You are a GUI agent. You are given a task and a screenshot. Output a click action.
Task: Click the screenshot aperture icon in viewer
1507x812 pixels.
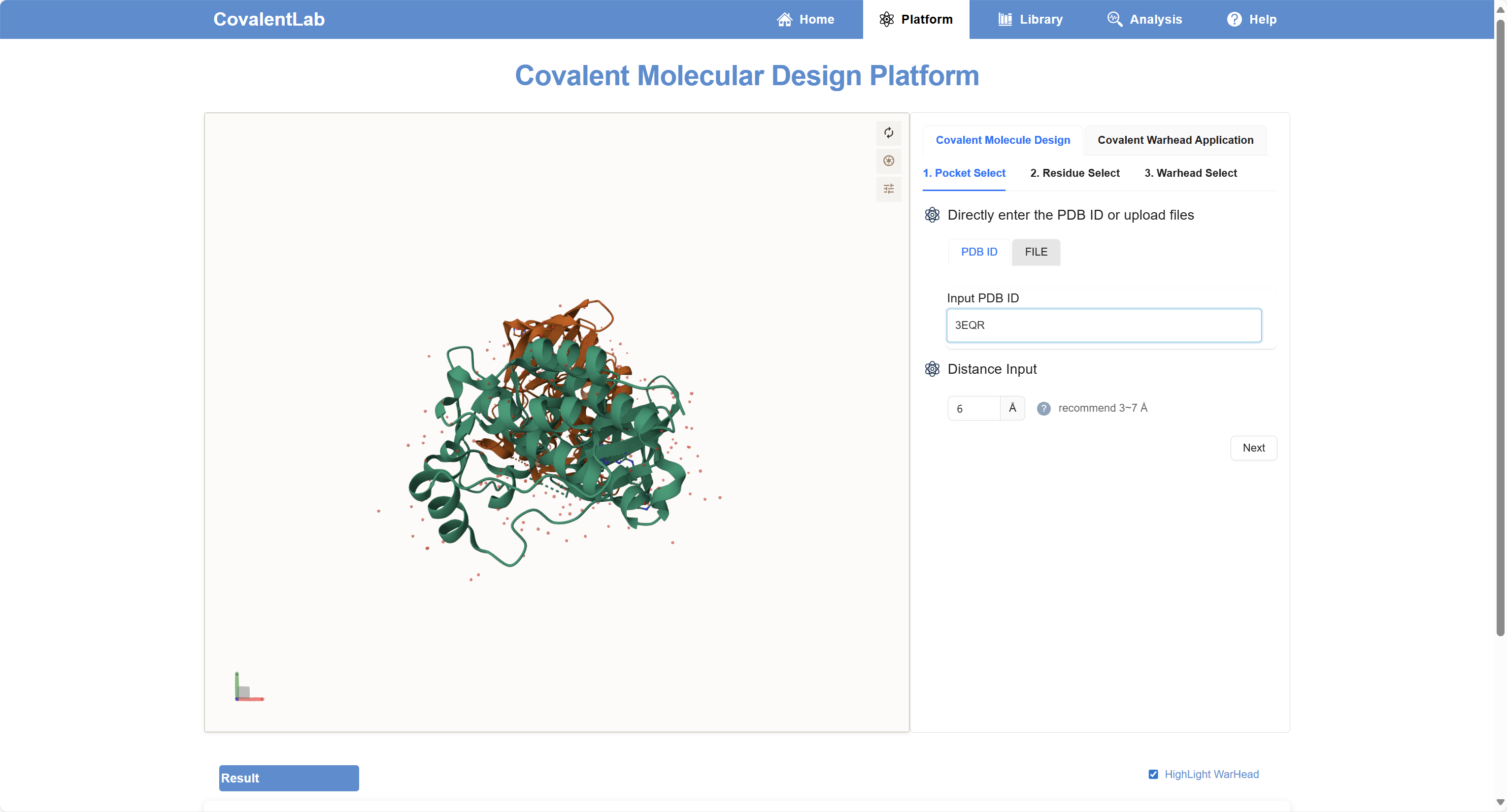pos(888,161)
